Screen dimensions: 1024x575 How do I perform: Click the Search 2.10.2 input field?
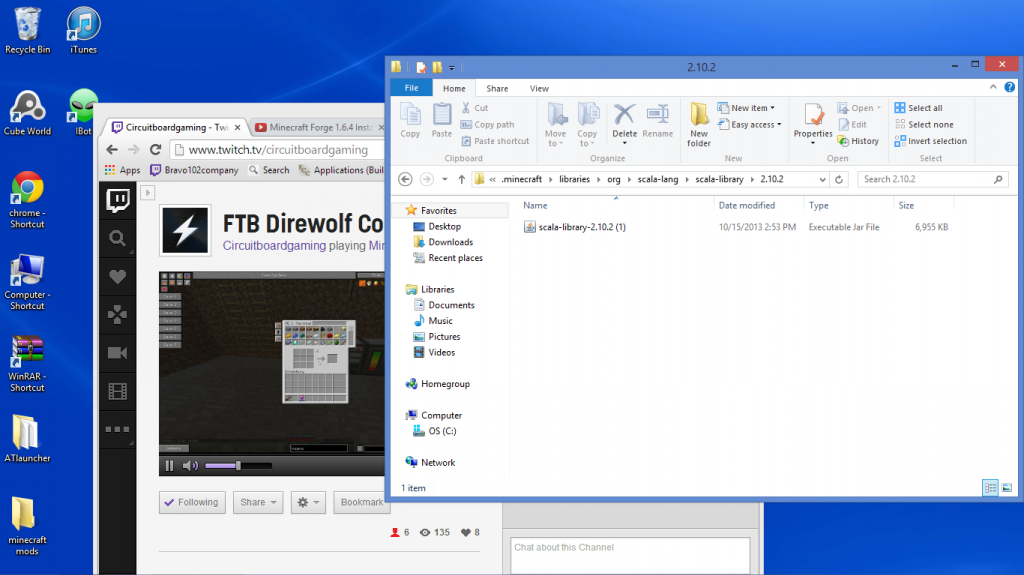925,179
